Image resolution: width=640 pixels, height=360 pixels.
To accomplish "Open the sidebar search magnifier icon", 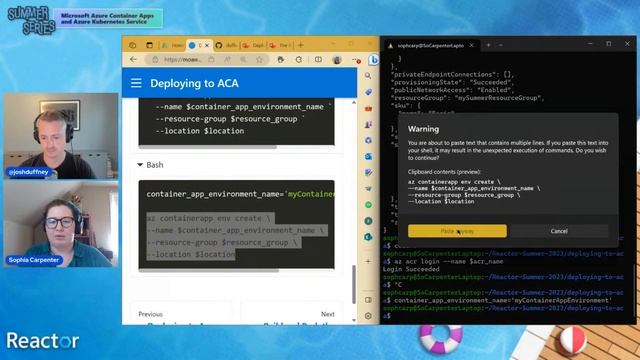I will (368, 76).
